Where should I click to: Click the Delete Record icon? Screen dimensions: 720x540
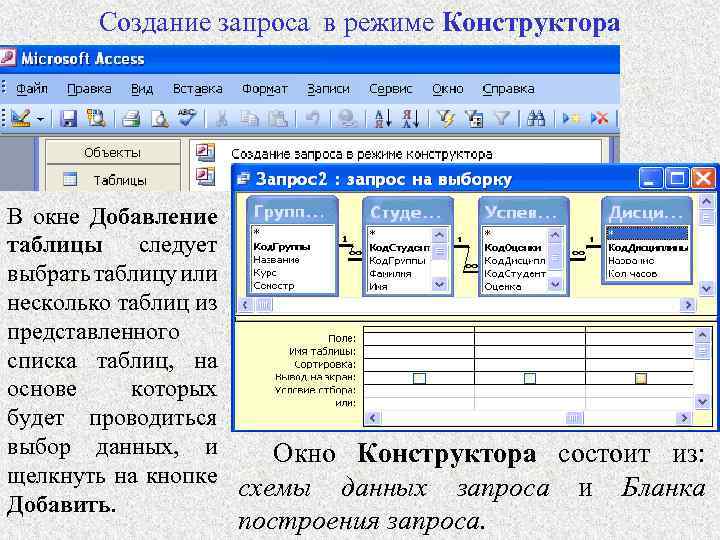coord(599,119)
